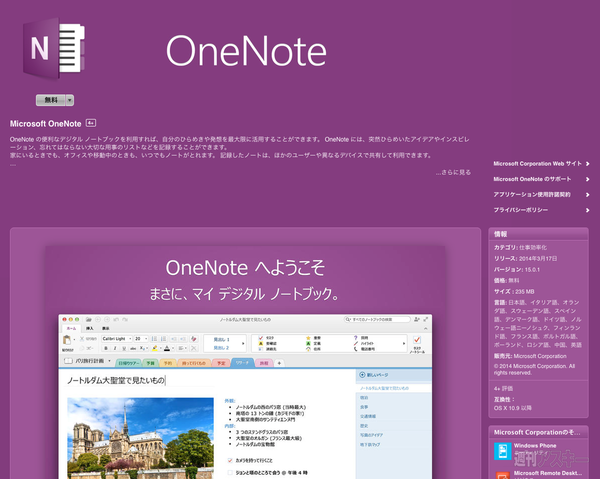Open Microsoft Remote Deskt... app listing
This screenshot has width=600, height=479.
548,473
